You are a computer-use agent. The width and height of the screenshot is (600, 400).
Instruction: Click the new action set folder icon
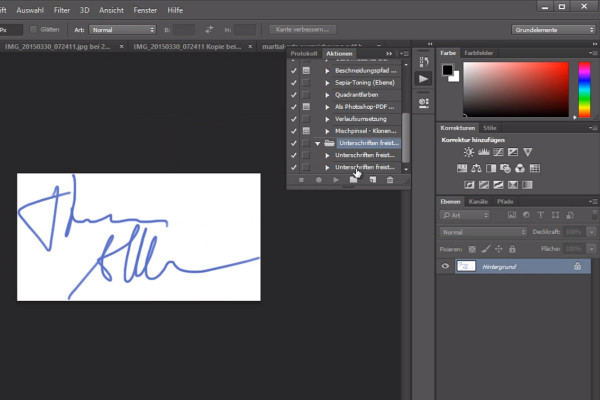tap(353, 180)
